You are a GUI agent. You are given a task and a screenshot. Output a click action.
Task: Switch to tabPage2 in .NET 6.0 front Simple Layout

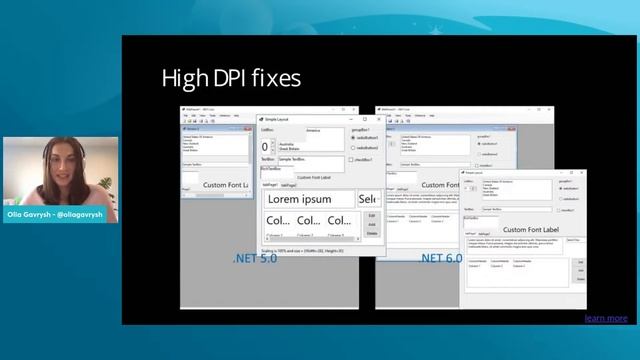coord(484,234)
